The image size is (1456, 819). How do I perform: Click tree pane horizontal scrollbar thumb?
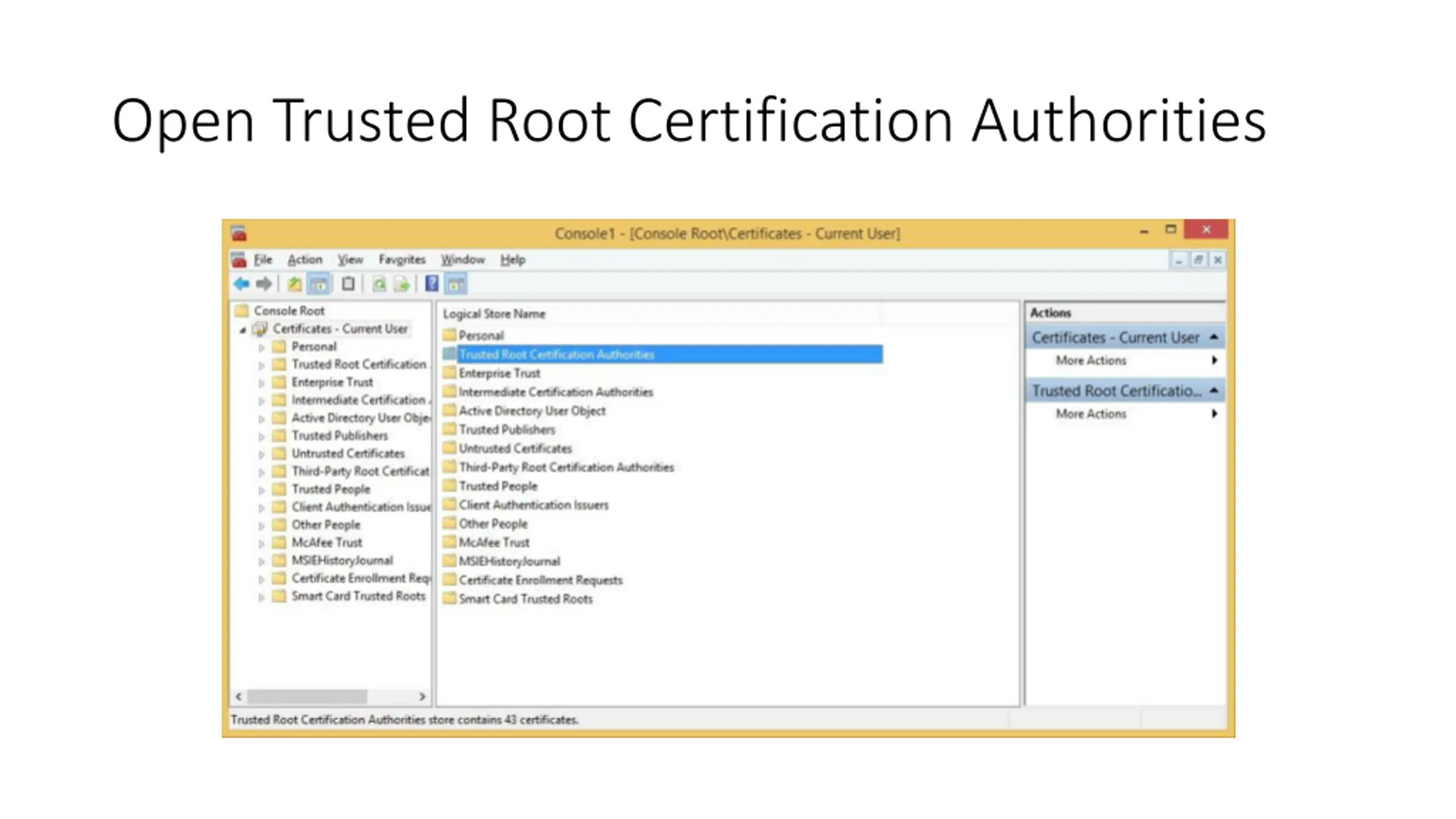[307, 696]
